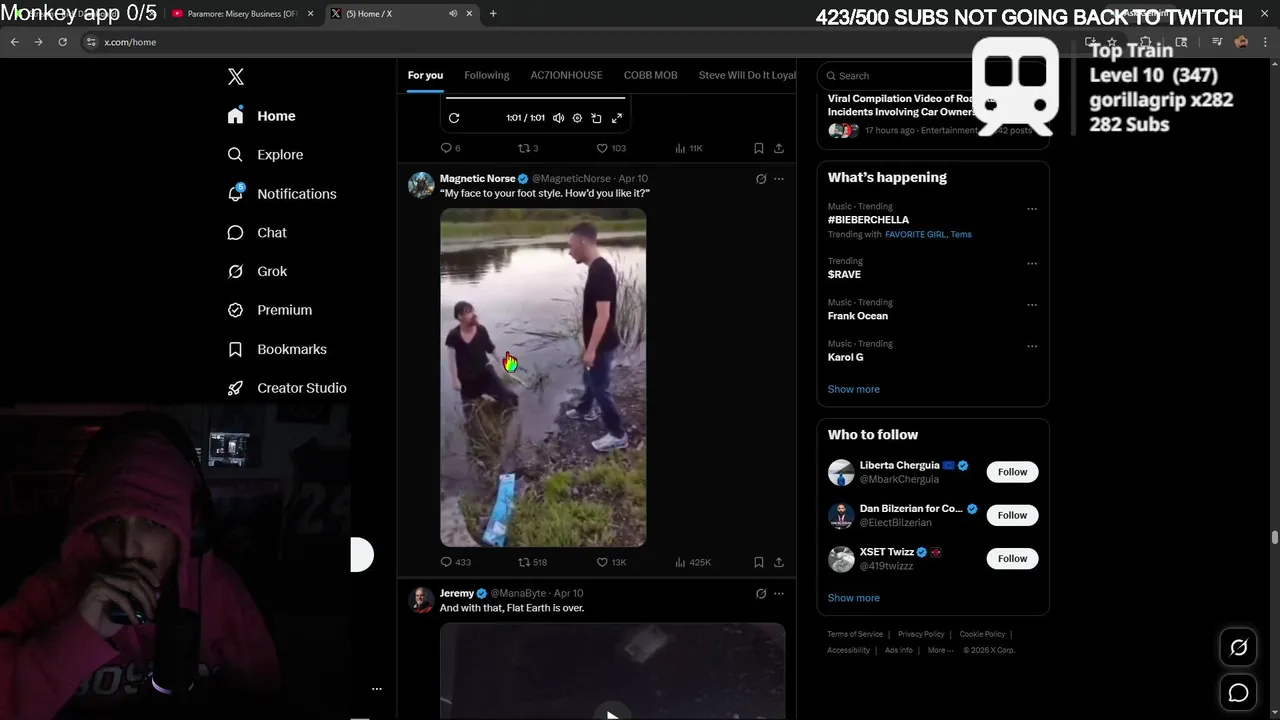Switch to the Paramore Misery Business tab

pyautogui.click(x=241, y=14)
